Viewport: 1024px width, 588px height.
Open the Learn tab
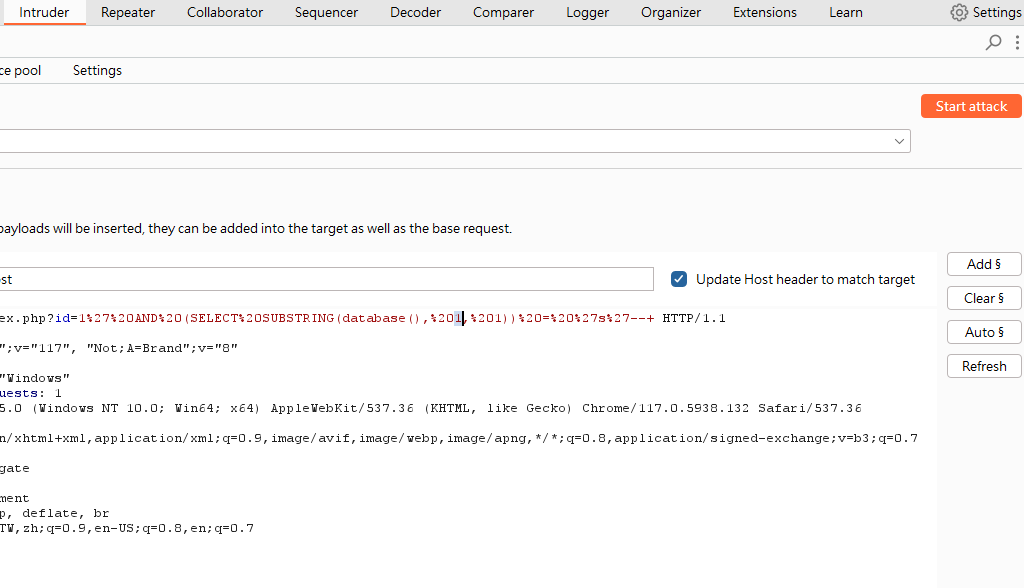tap(846, 12)
